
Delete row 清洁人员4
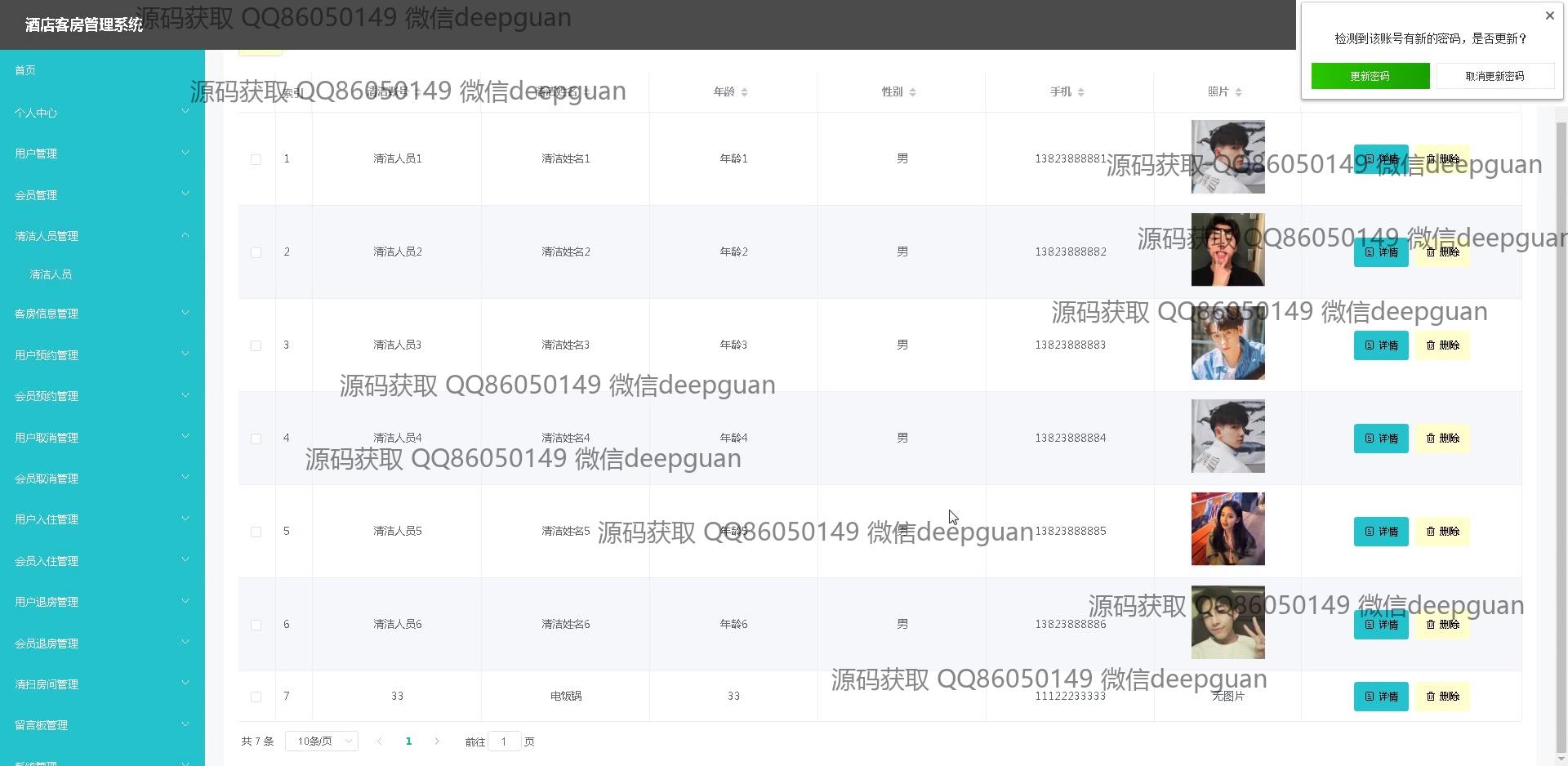click(1442, 439)
